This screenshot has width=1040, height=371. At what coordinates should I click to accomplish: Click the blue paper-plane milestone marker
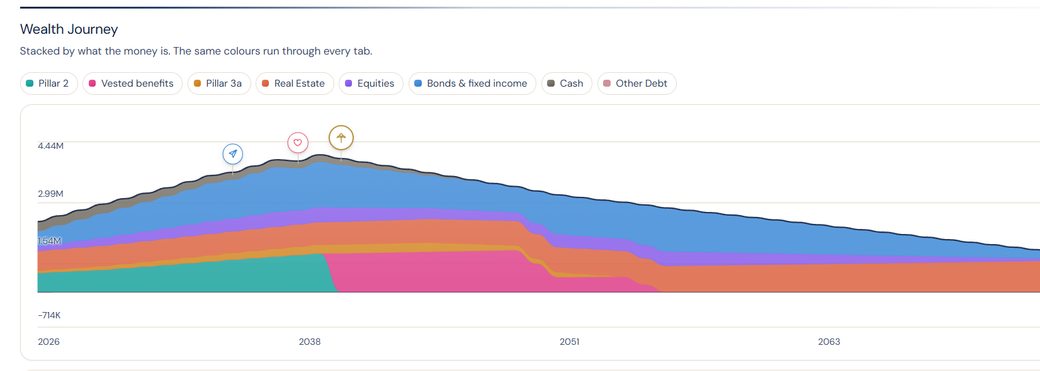(232, 153)
